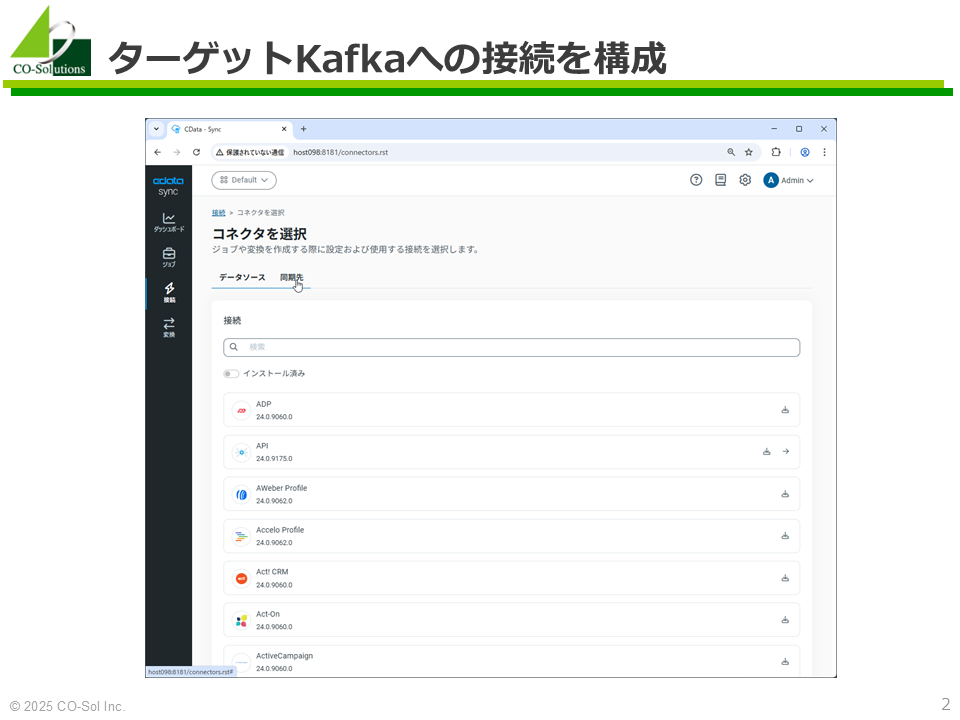Click the AWeber logo thumbnail

pyautogui.click(x=241, y=494)
